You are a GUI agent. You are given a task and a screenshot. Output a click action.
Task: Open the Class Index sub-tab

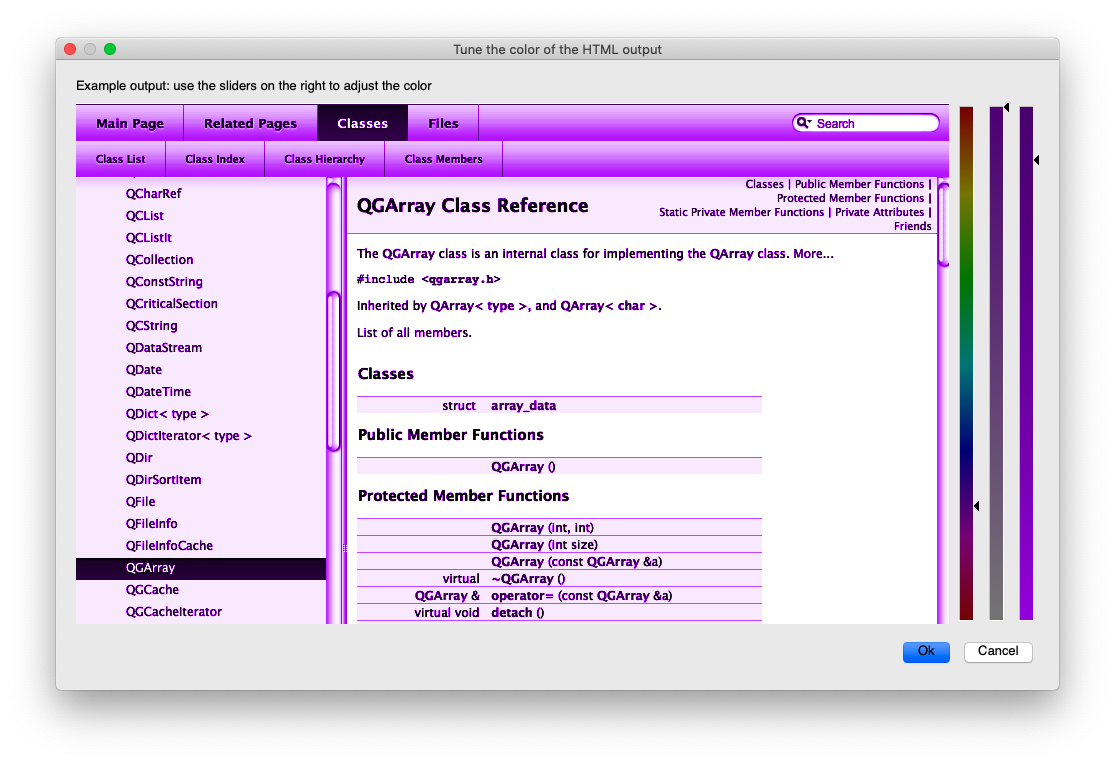tap(215, 159)
